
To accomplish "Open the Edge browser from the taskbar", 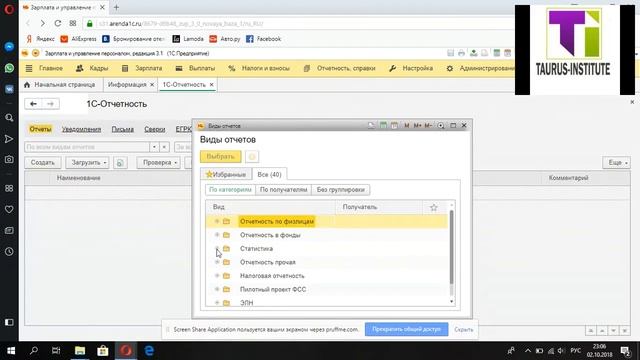I will (x=149, y=351).
